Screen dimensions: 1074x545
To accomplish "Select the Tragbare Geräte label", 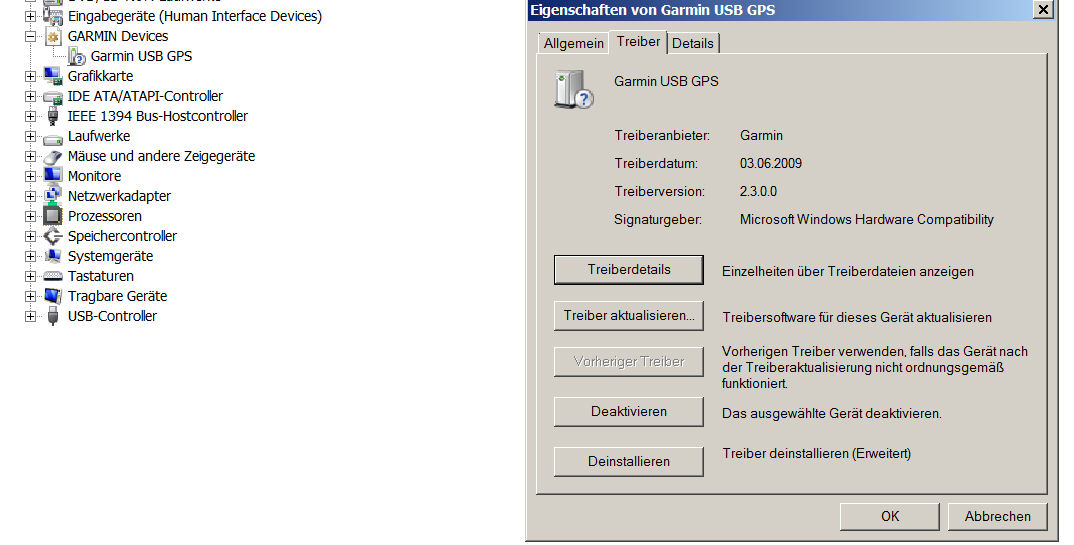I will [x=117, y=296].
